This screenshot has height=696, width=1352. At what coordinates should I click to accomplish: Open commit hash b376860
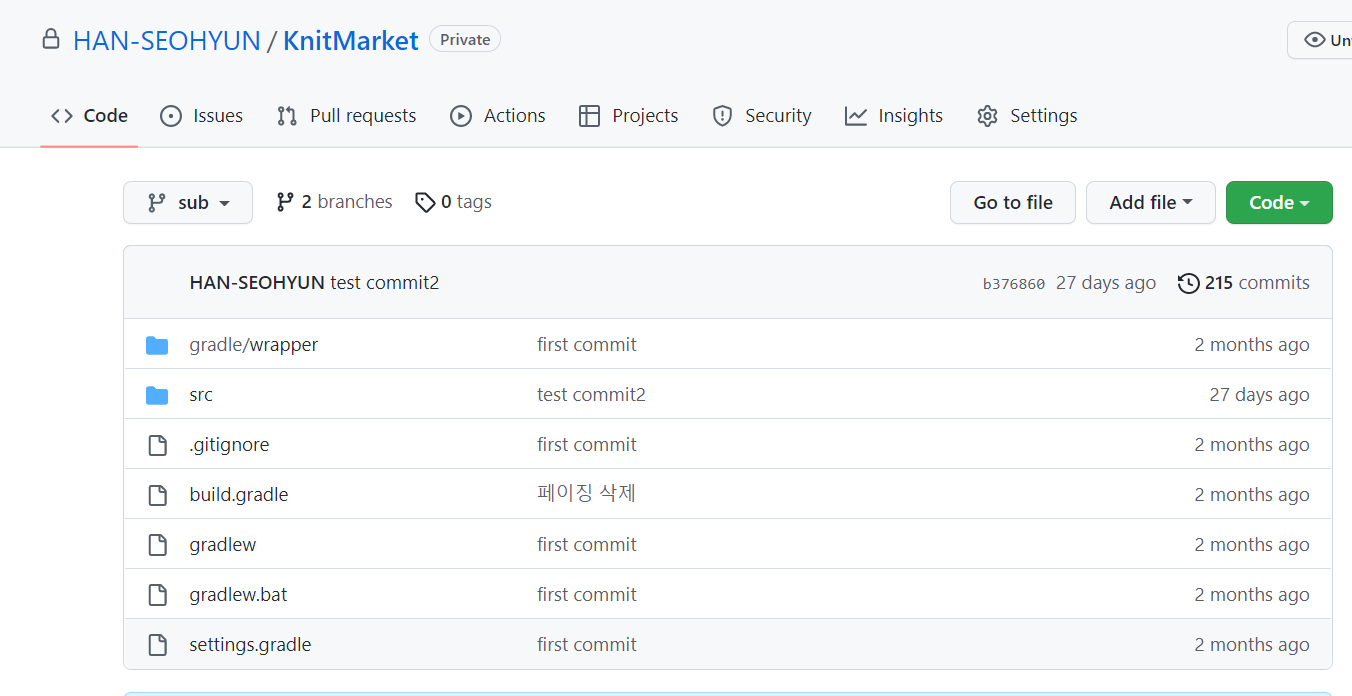coord(1014,284)
